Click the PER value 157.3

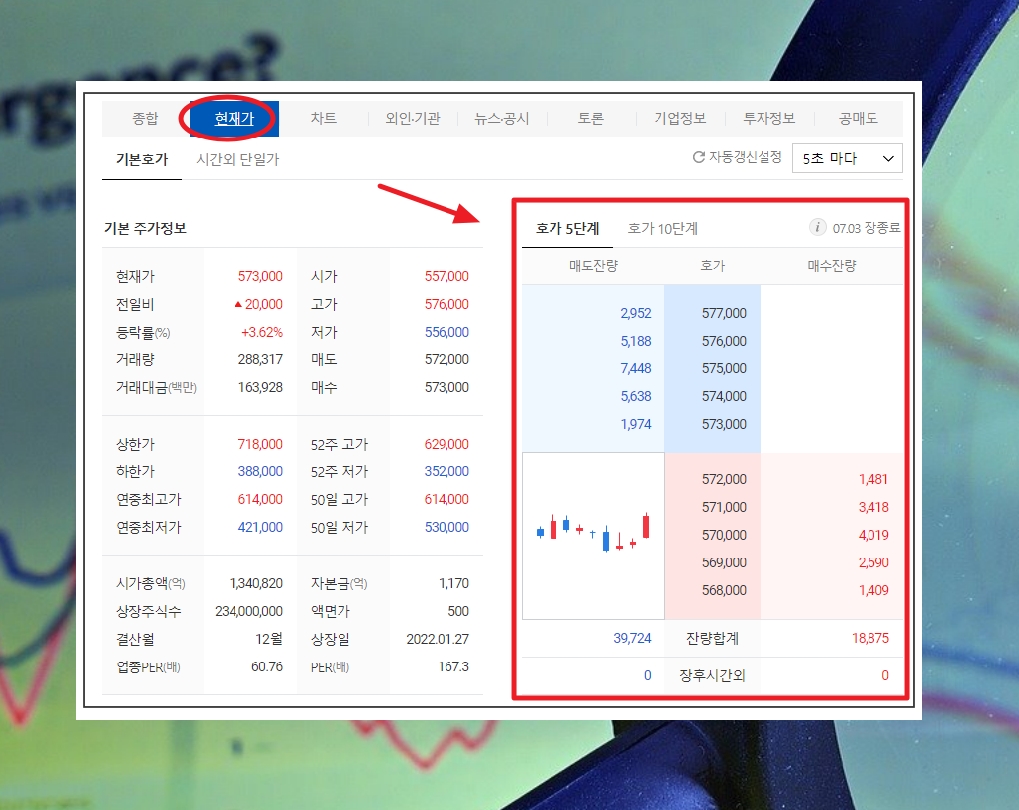click(x=454, y=666)
